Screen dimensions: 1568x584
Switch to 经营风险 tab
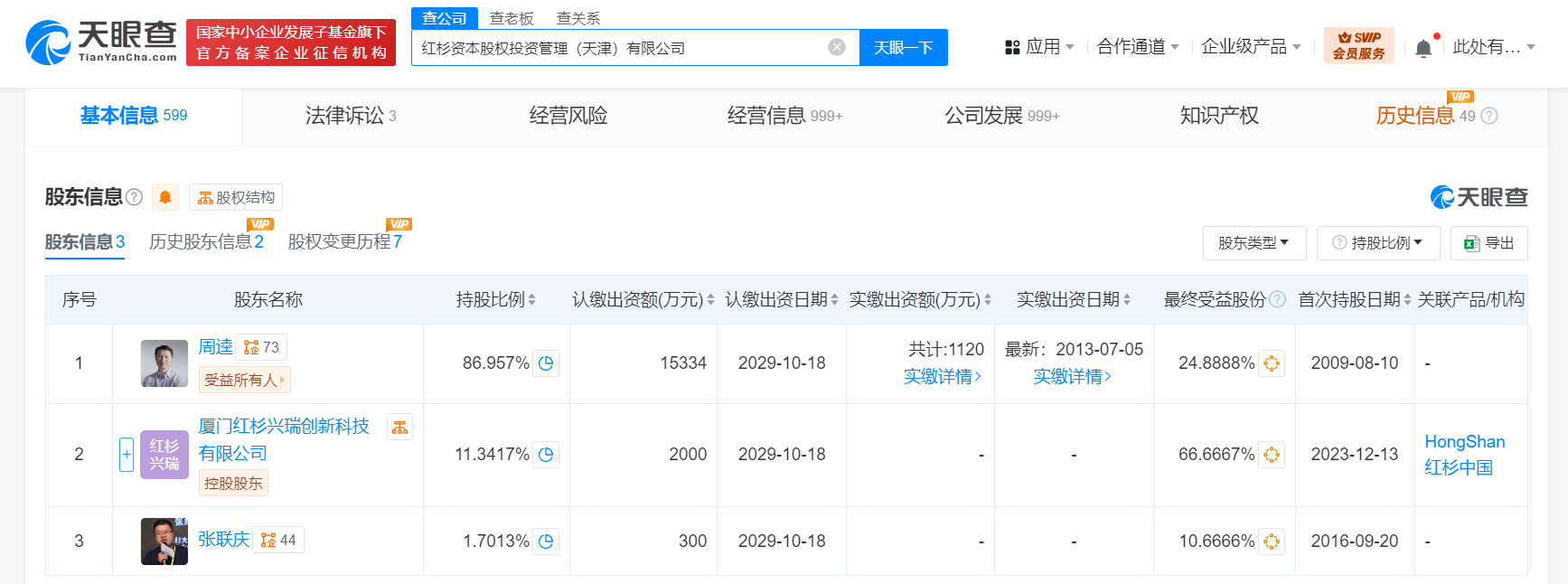(x=568, y=116)
